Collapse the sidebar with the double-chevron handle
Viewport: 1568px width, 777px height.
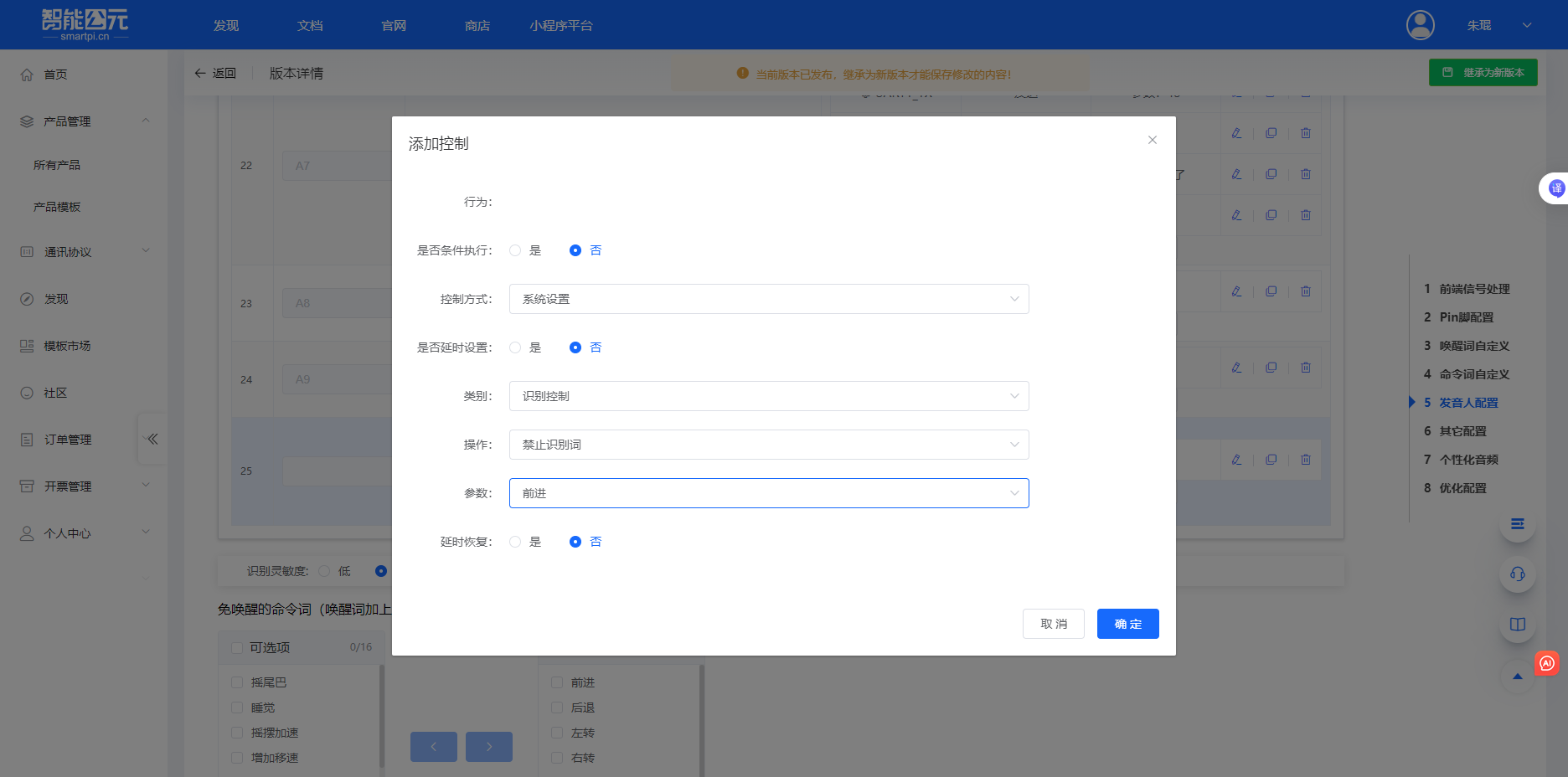coord(152,438)
